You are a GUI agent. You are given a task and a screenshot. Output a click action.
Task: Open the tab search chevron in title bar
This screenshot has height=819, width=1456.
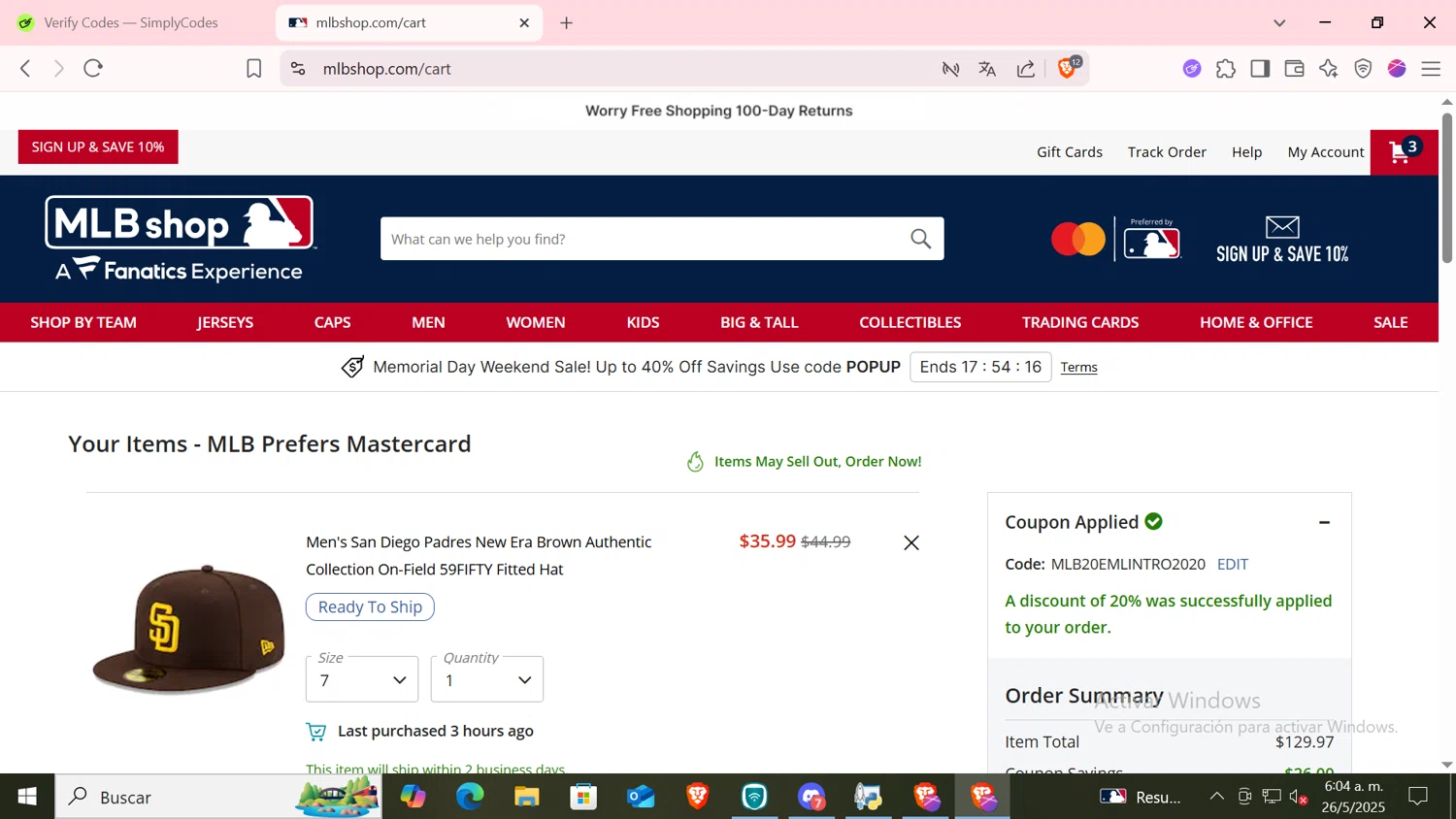1279,22
